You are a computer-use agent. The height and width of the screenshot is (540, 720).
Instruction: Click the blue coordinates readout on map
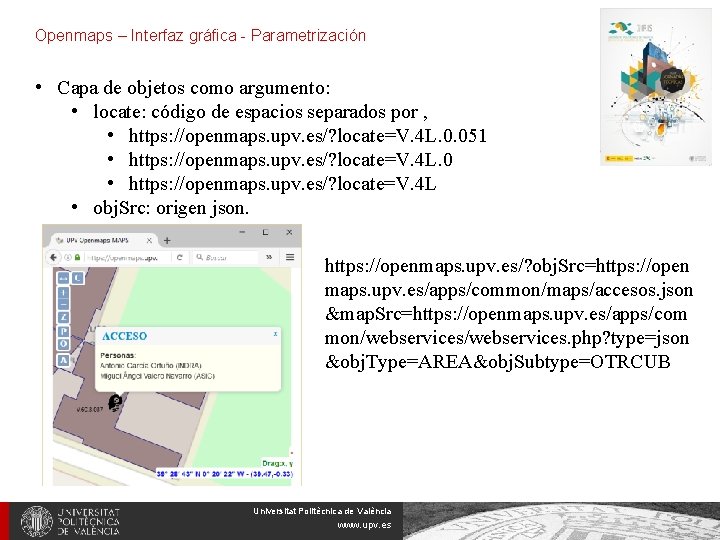[x=225, y=474]
